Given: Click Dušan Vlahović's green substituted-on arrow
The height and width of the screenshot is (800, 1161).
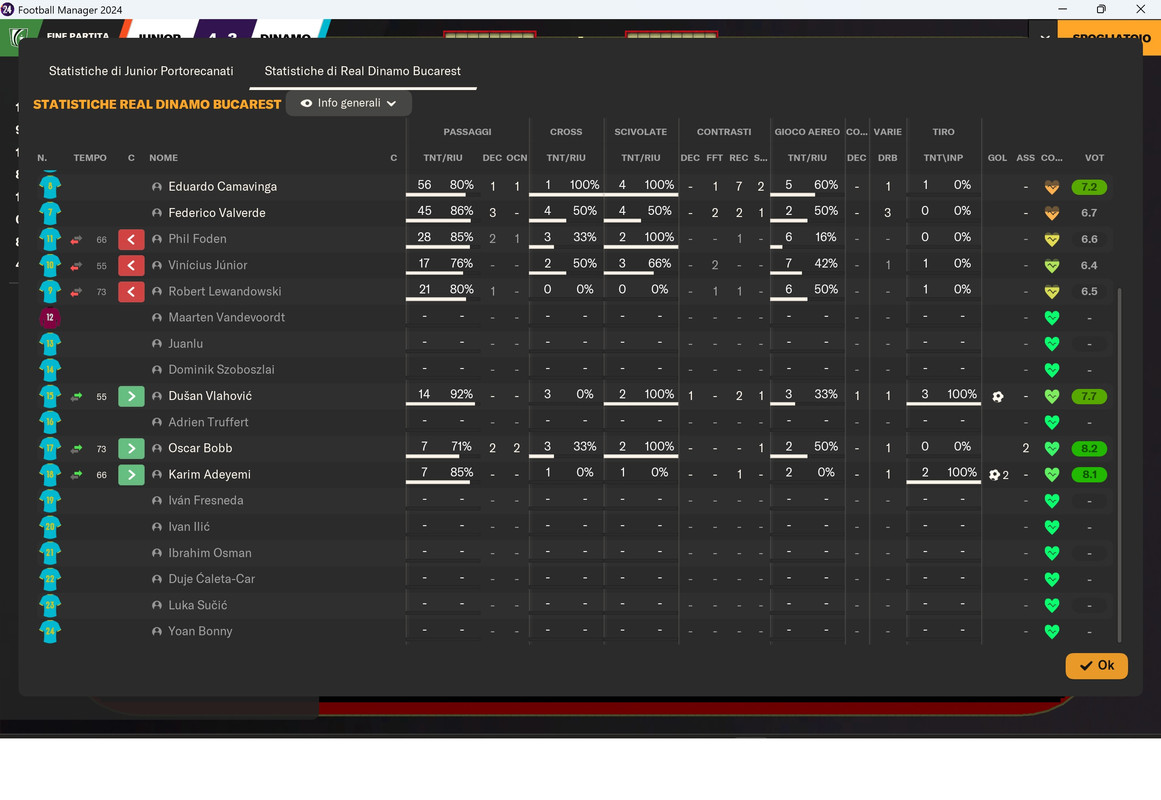Looking at the screenshot, I should coord(131,396).
